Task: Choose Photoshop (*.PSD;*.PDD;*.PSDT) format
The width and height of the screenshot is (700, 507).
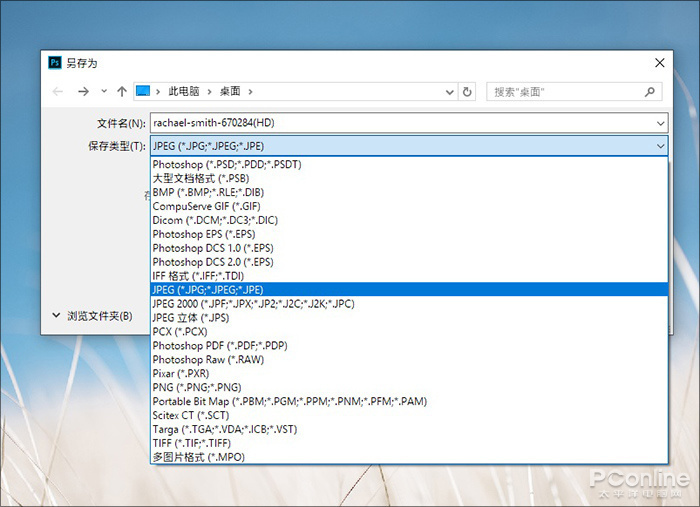Action: [x=409, y=164]
